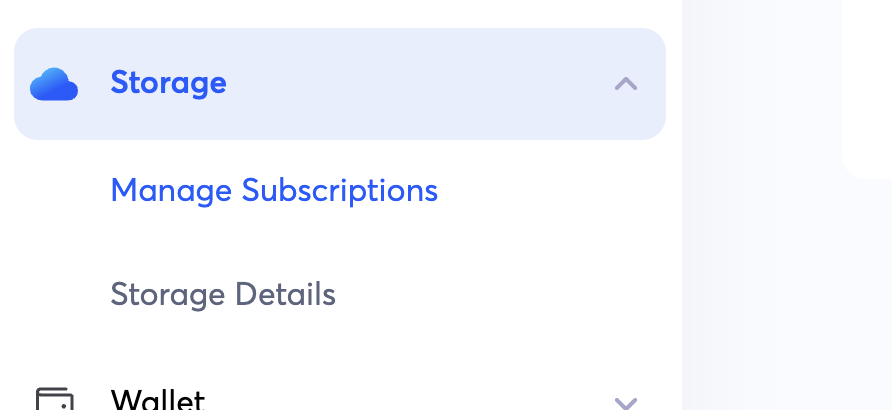Click the Wallet icon in sidebar
The height and width of the screenshot is (410, 892).
[x=54, y=400]
